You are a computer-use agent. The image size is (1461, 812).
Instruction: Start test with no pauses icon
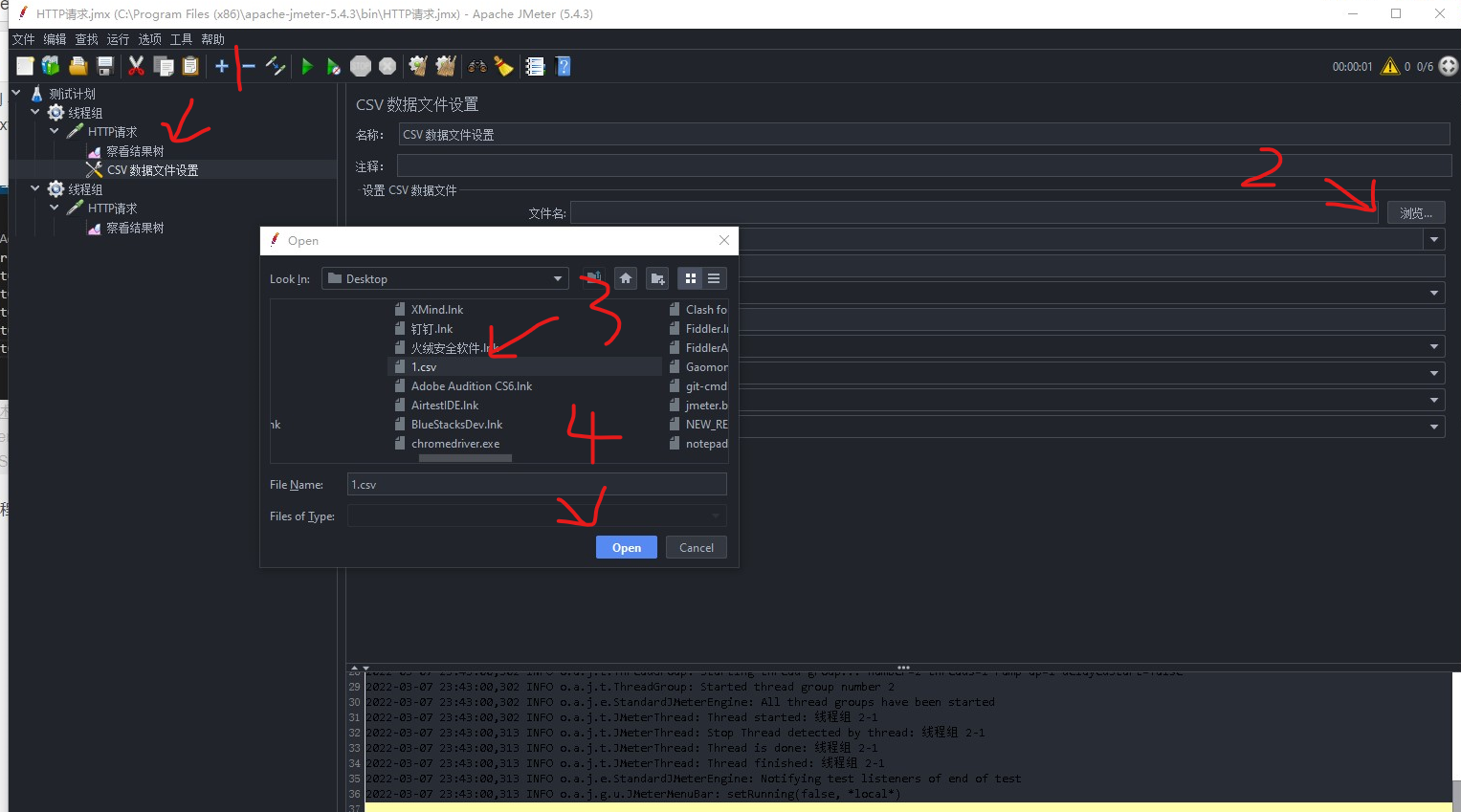[333, 66]
